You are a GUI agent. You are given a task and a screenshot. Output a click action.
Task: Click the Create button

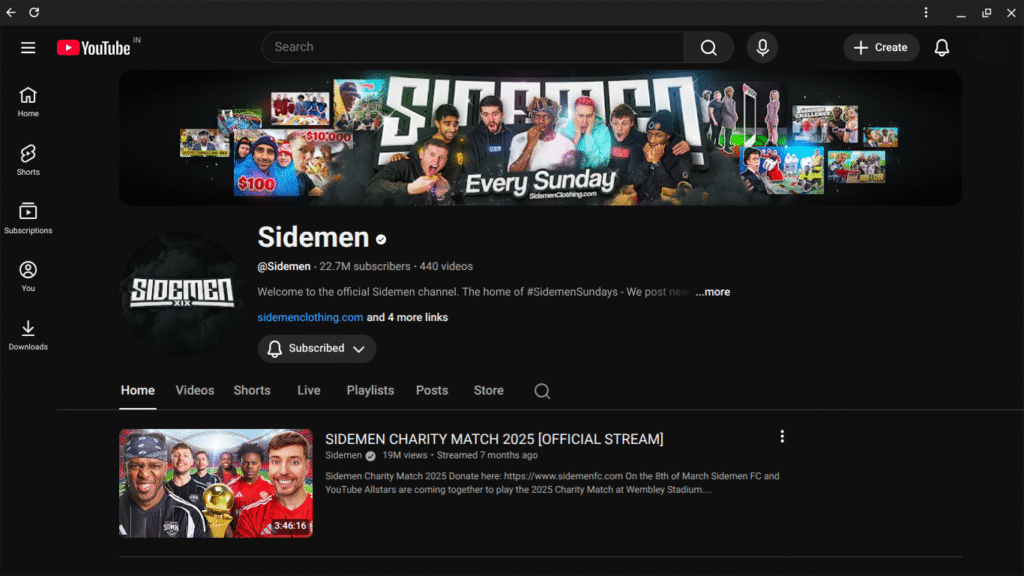(881, 47)
